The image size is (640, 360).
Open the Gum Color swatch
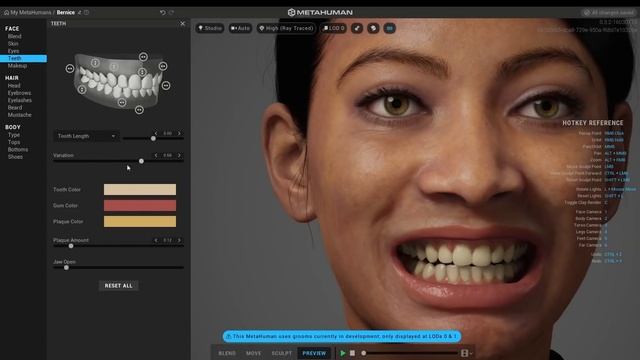(140, 205)
